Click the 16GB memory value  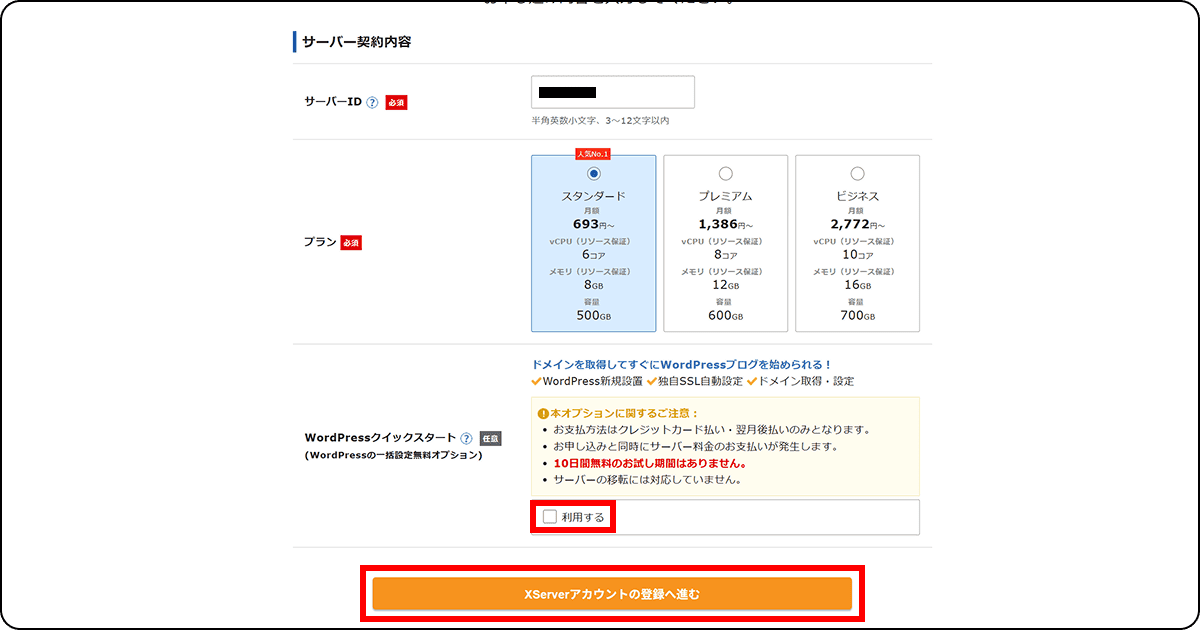(x=857, y=285)
